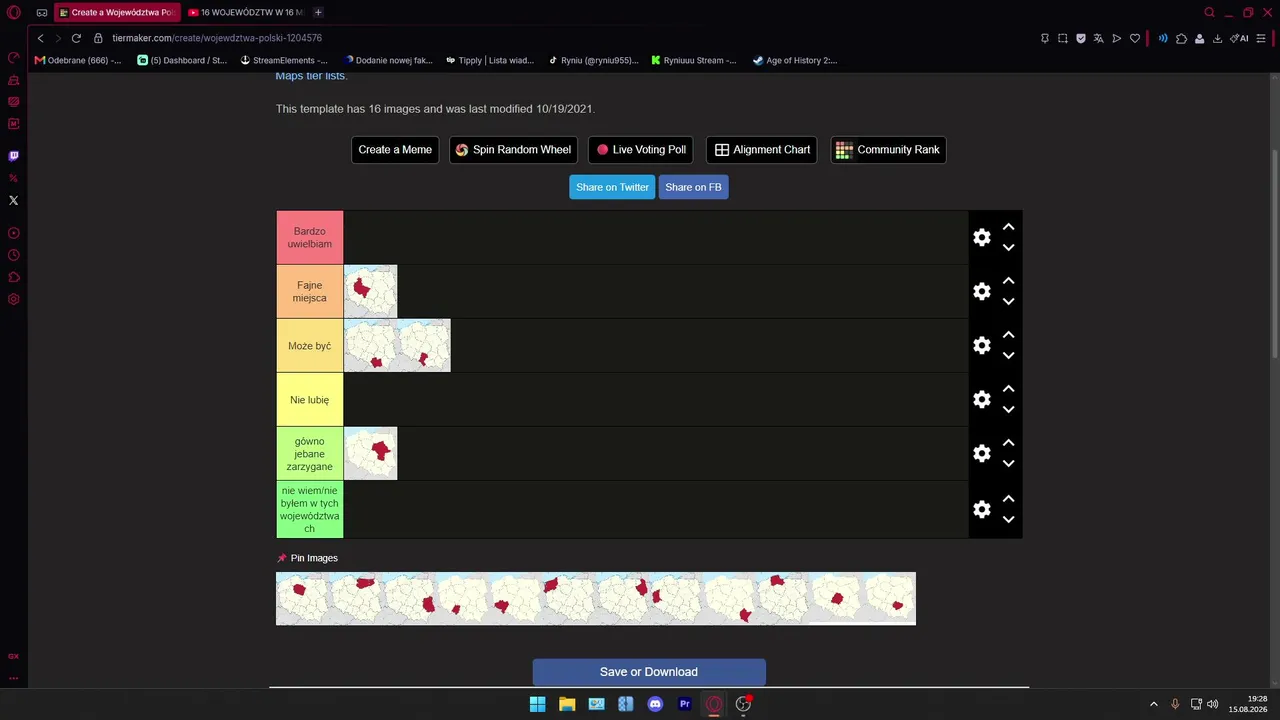Open Dashboard bookmark
Image resolution: width=1280 pixels, height=720 pixels.
click(x=182, y=60)
